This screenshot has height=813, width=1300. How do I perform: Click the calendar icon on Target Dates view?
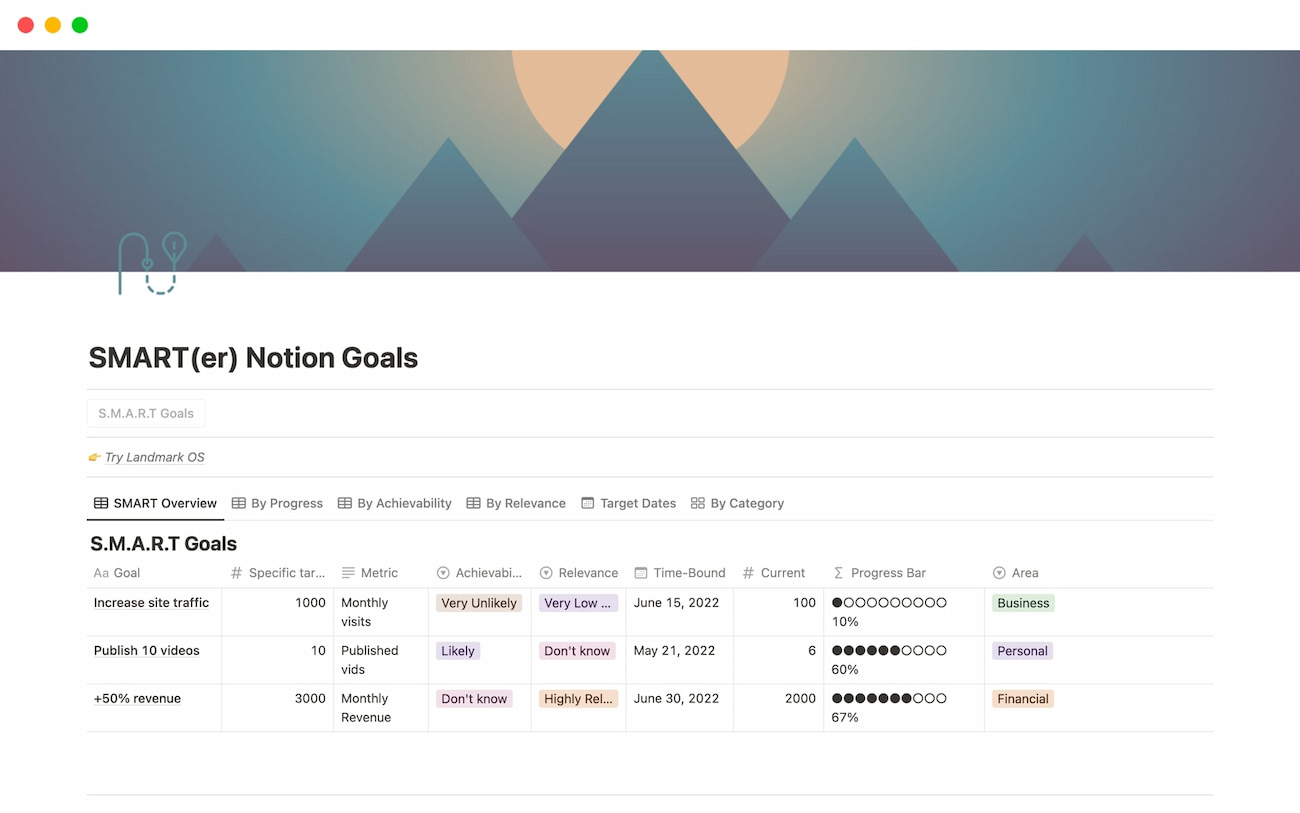(588, 503)
